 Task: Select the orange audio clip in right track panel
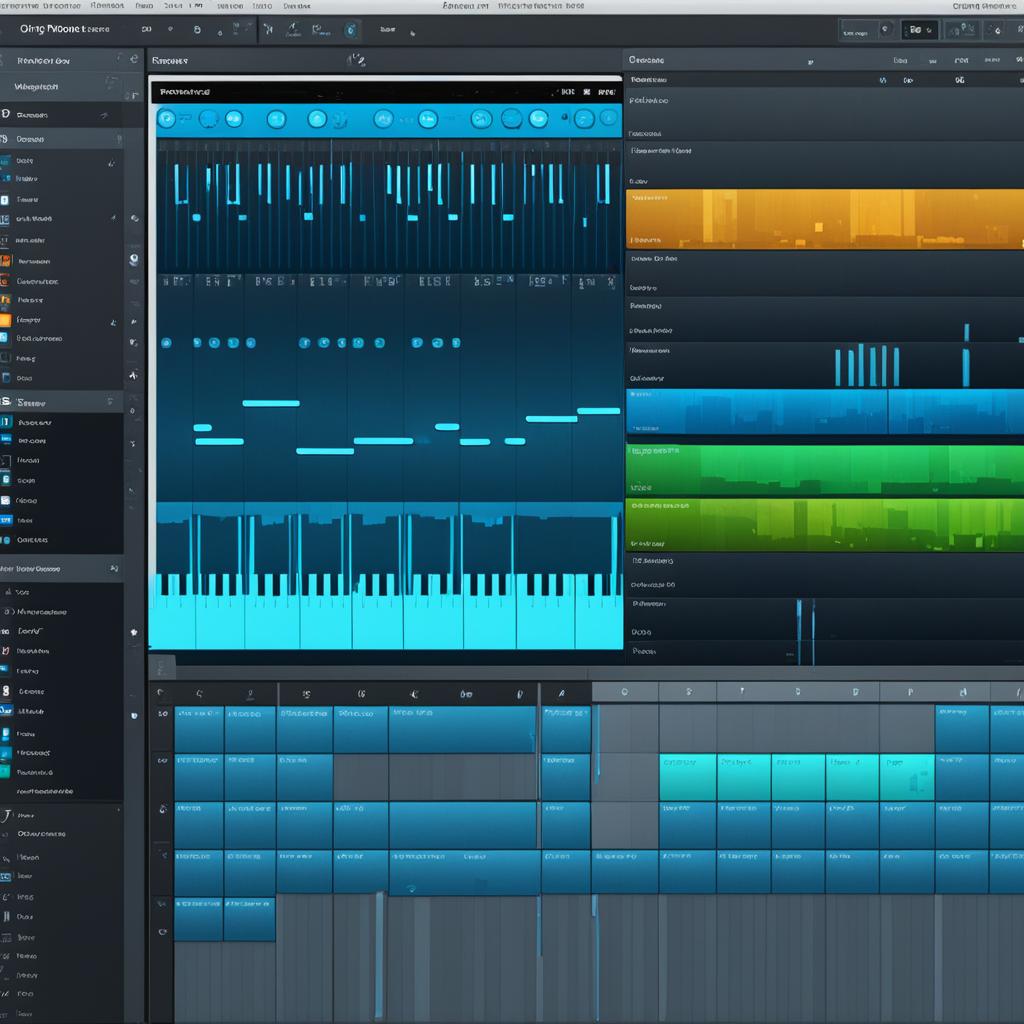pyautogui.click(x=825, y=219)
